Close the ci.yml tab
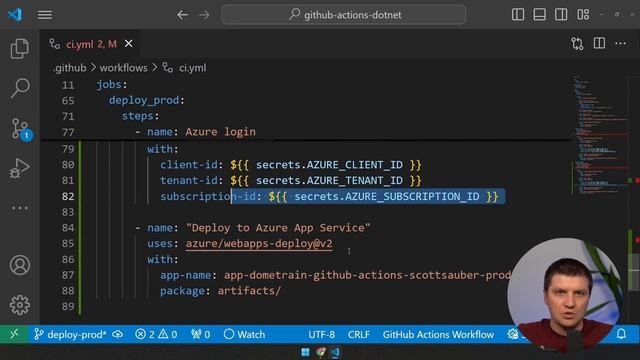 (129, 43)
